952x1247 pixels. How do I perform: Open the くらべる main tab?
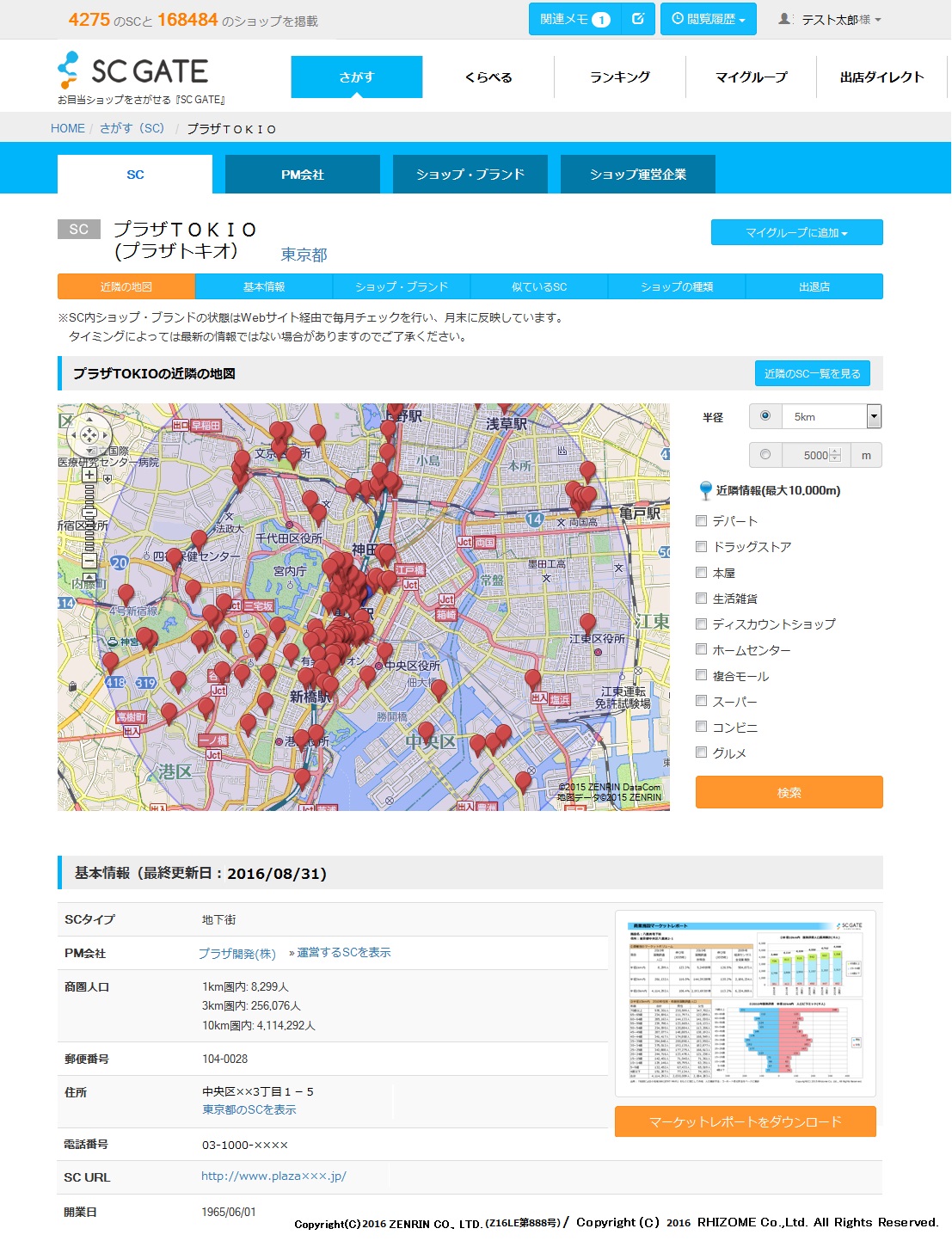click(488, 77)
